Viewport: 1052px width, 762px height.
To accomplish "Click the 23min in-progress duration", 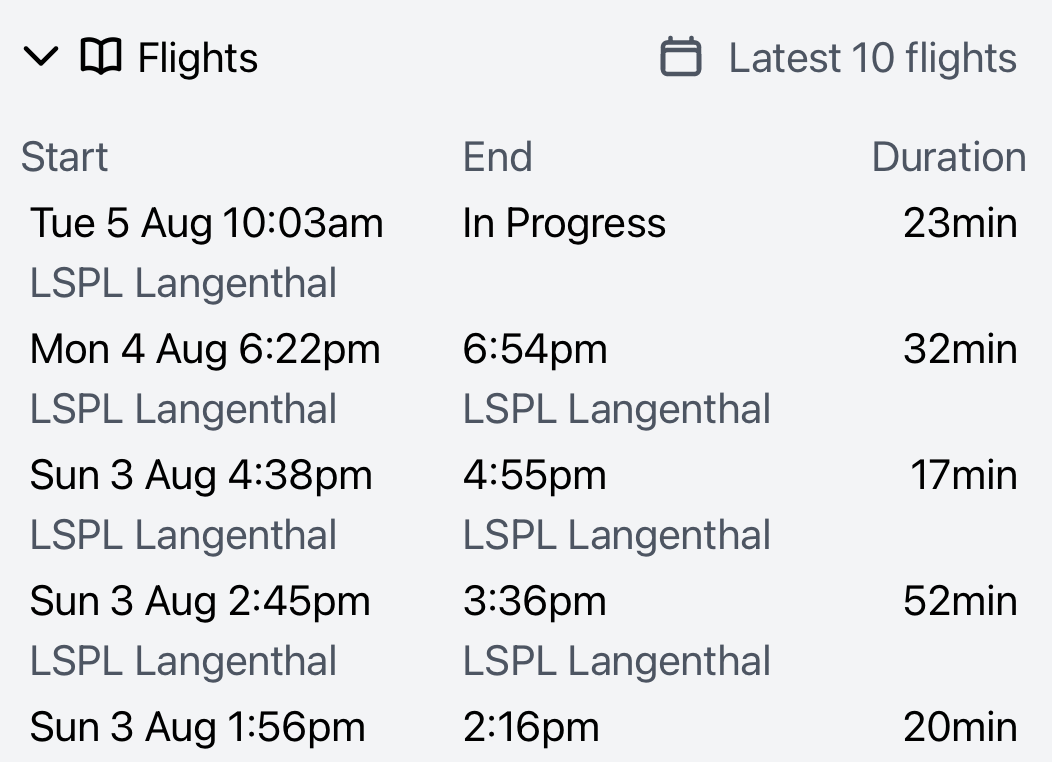I will (x=960, y=223).
